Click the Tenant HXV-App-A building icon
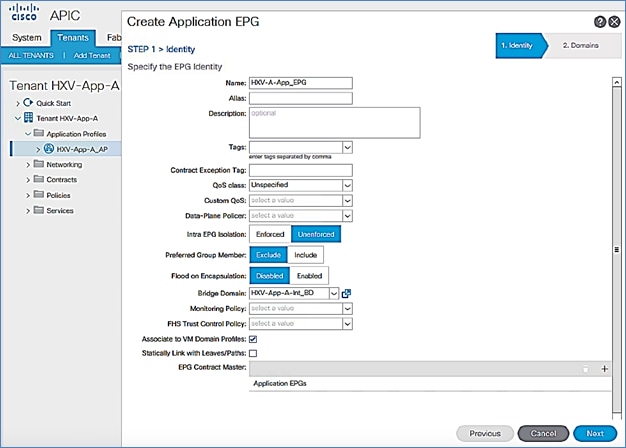Screen dimensions: 626x448 (x=28, y=118)
